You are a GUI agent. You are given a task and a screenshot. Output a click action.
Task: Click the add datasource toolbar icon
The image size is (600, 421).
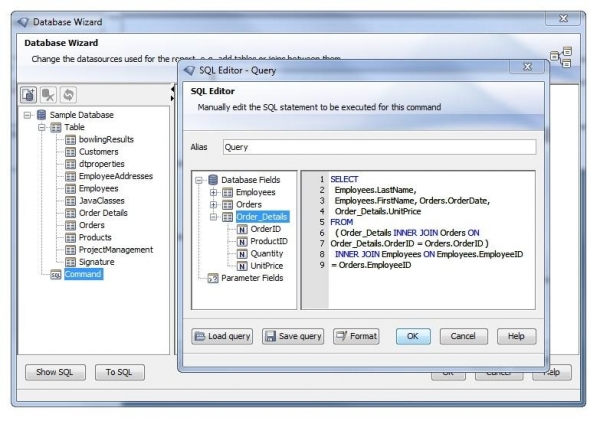30,94
